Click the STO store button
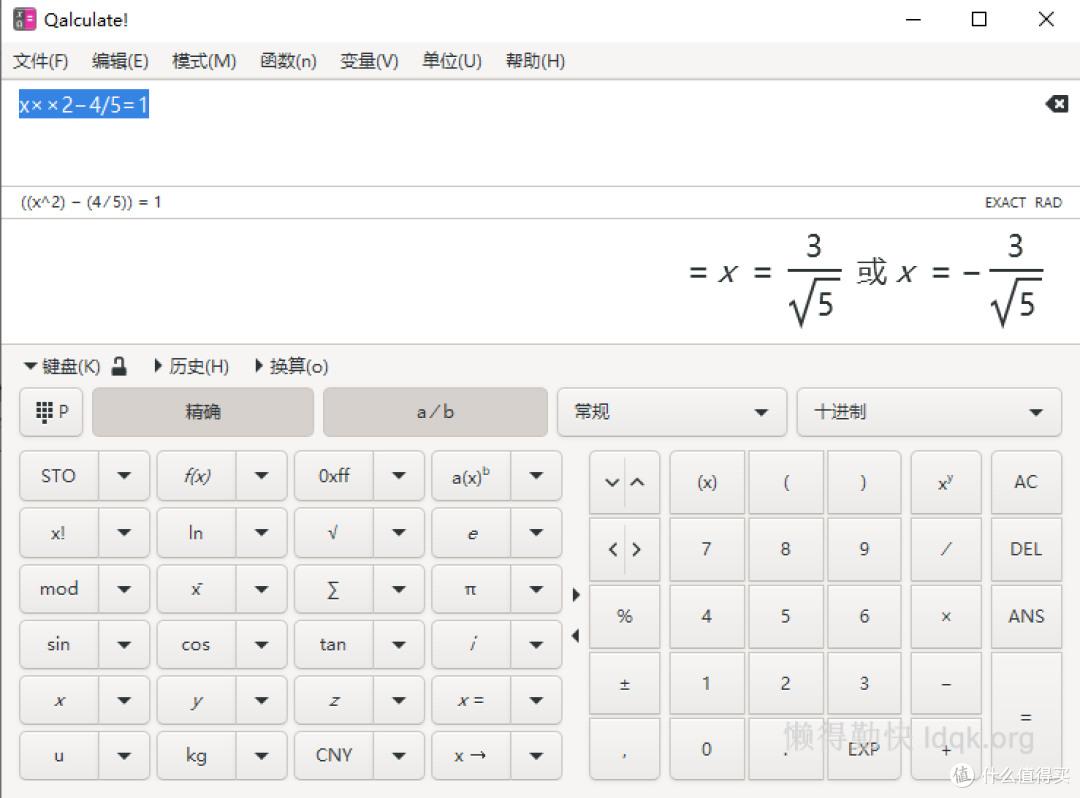 pos(59,476)
